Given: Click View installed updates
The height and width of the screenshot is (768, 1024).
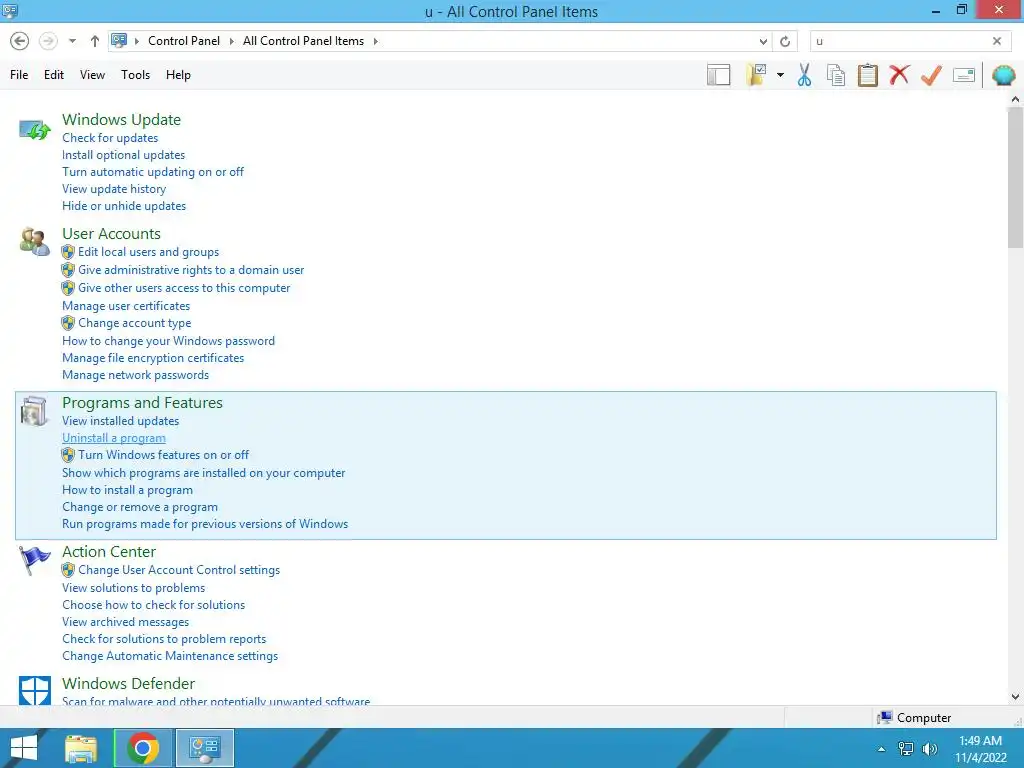Looking at the screenshot, I should (120, 421).
